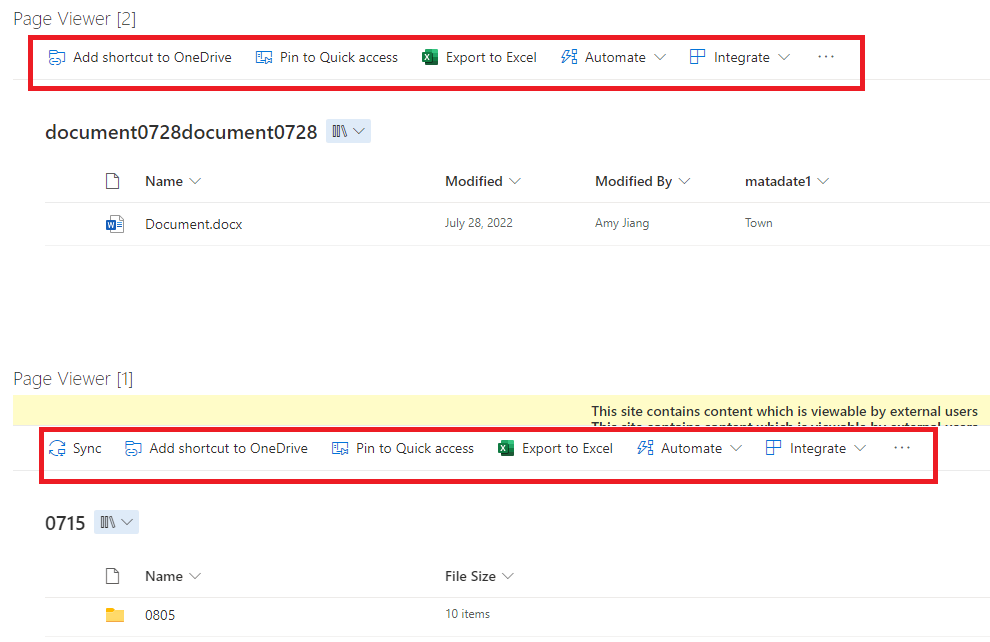The height and width of the screenshot is (642, 990).
Task: Click the Modified column header
Action: tap(474, 181)
